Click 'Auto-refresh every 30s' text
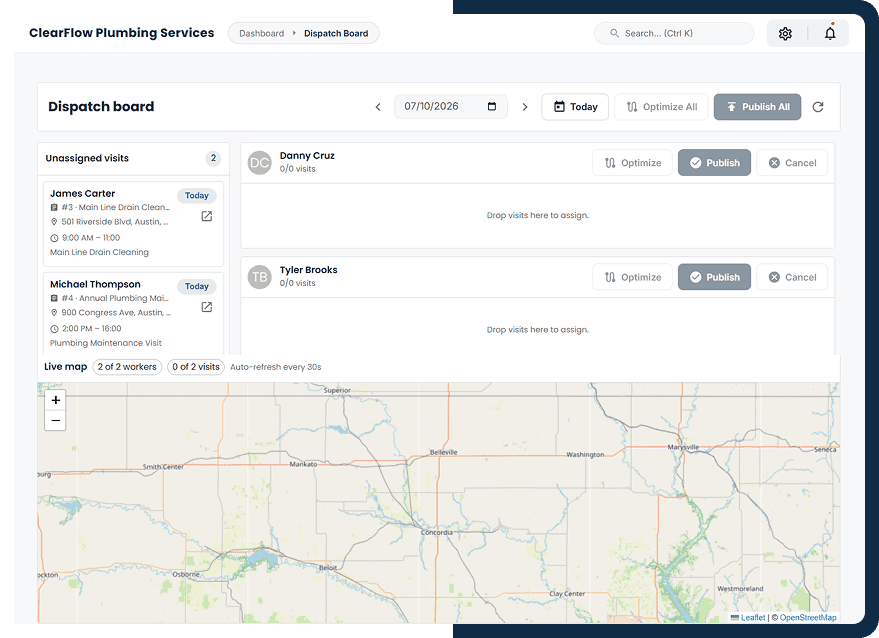 (276, 367)
